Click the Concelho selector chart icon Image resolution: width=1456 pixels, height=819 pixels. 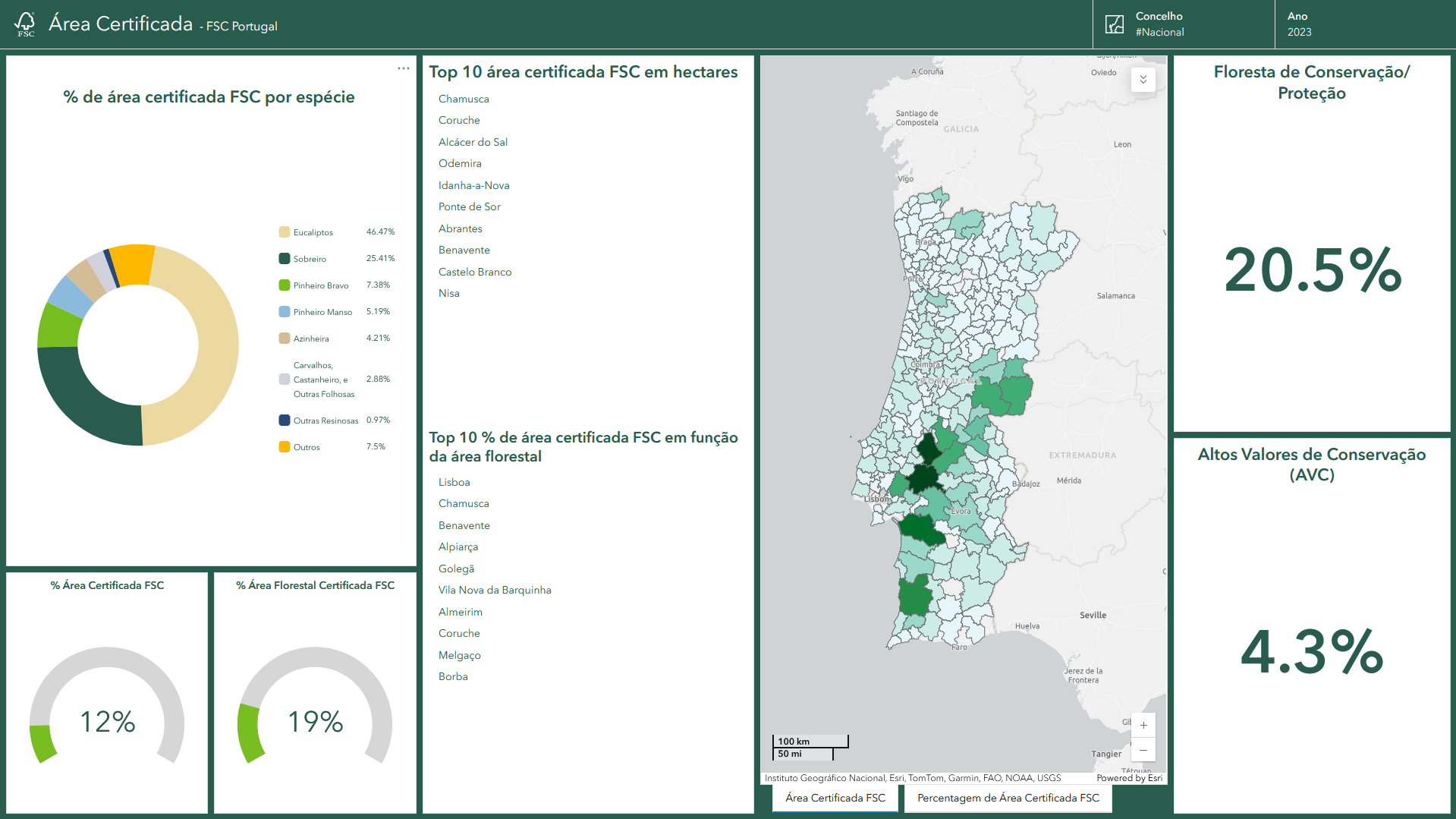1114,24
